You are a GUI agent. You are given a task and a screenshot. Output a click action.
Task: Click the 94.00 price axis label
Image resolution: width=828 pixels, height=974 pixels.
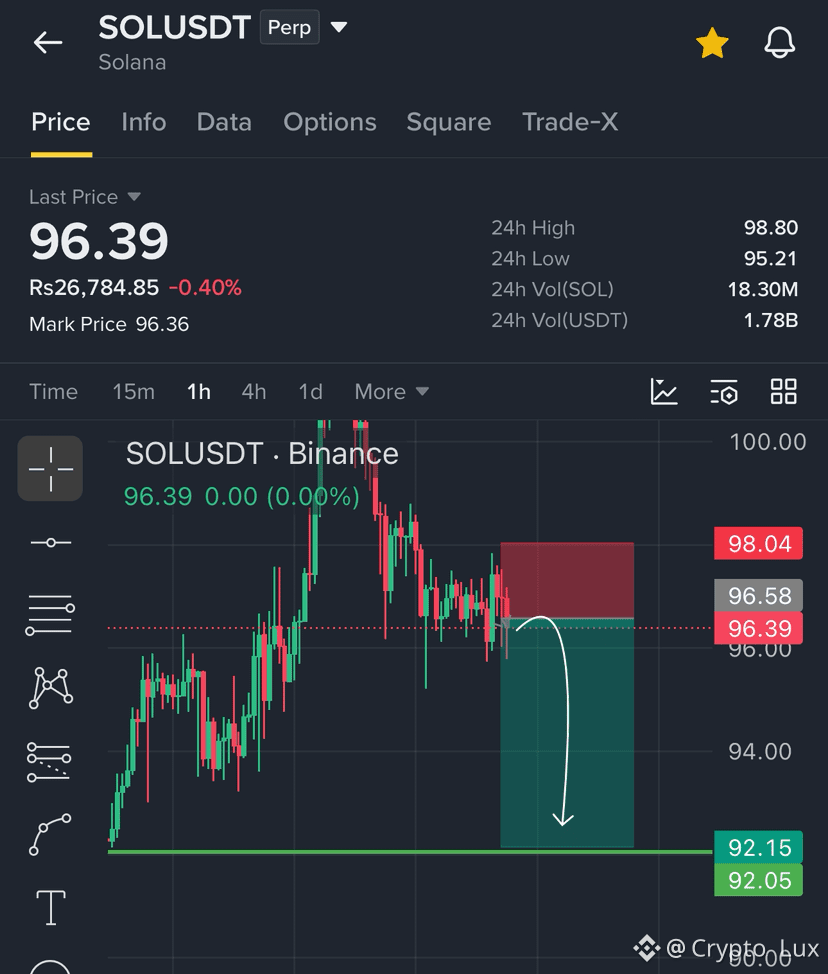tap(760, 752)
